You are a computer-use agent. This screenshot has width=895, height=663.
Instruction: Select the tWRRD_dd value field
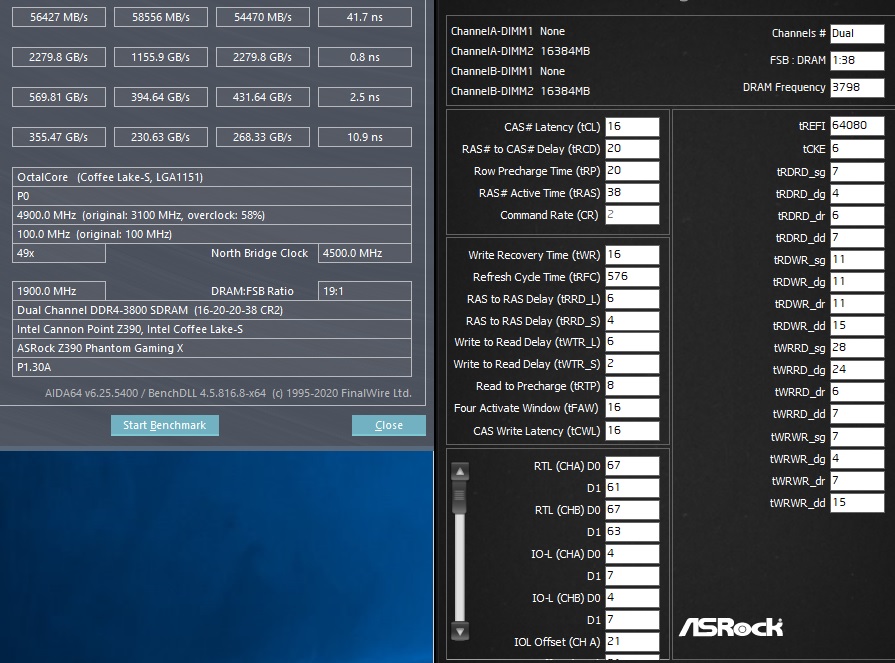coord(857,413)
